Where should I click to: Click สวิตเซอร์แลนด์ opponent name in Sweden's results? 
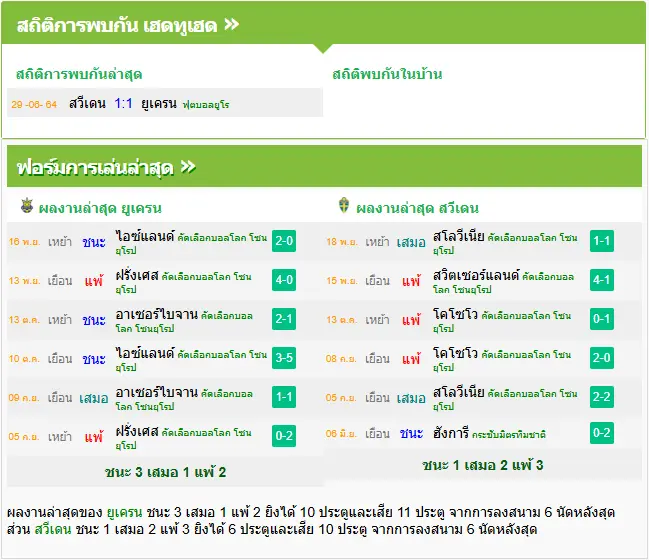476,275
